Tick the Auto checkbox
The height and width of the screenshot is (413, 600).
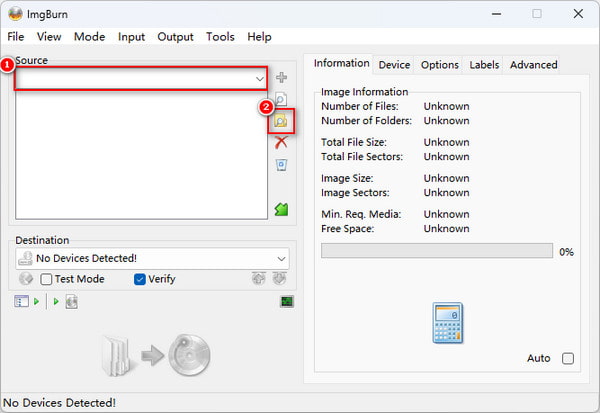568,359
